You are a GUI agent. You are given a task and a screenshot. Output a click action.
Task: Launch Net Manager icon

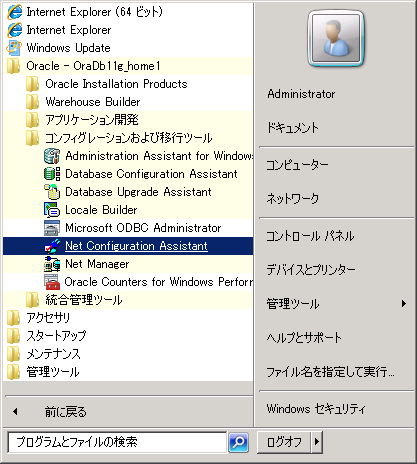52,264
